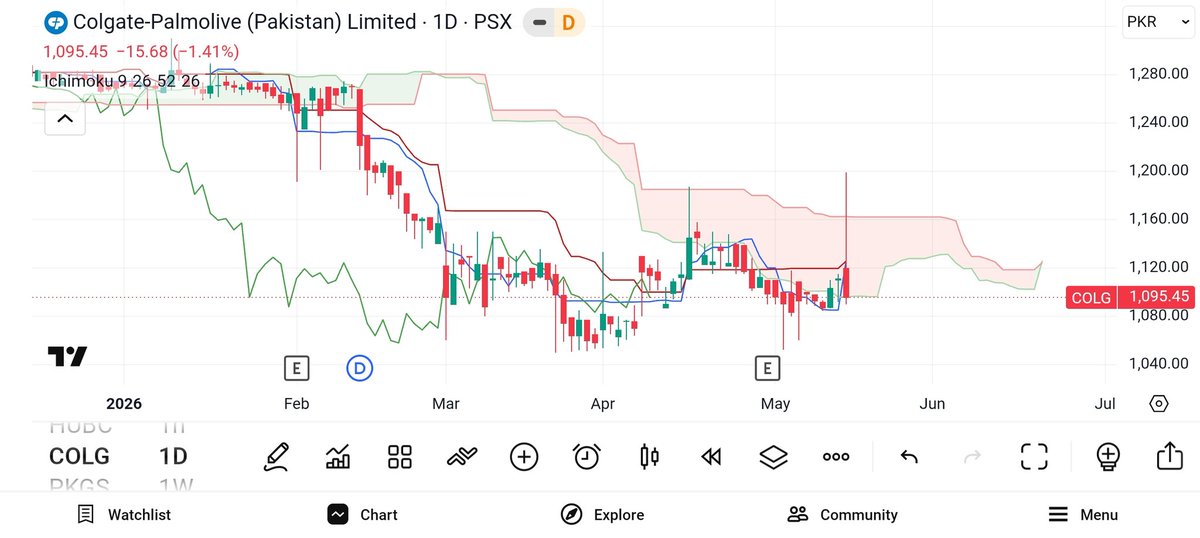Toggle the market status minus badge

(x=540, y=22)
